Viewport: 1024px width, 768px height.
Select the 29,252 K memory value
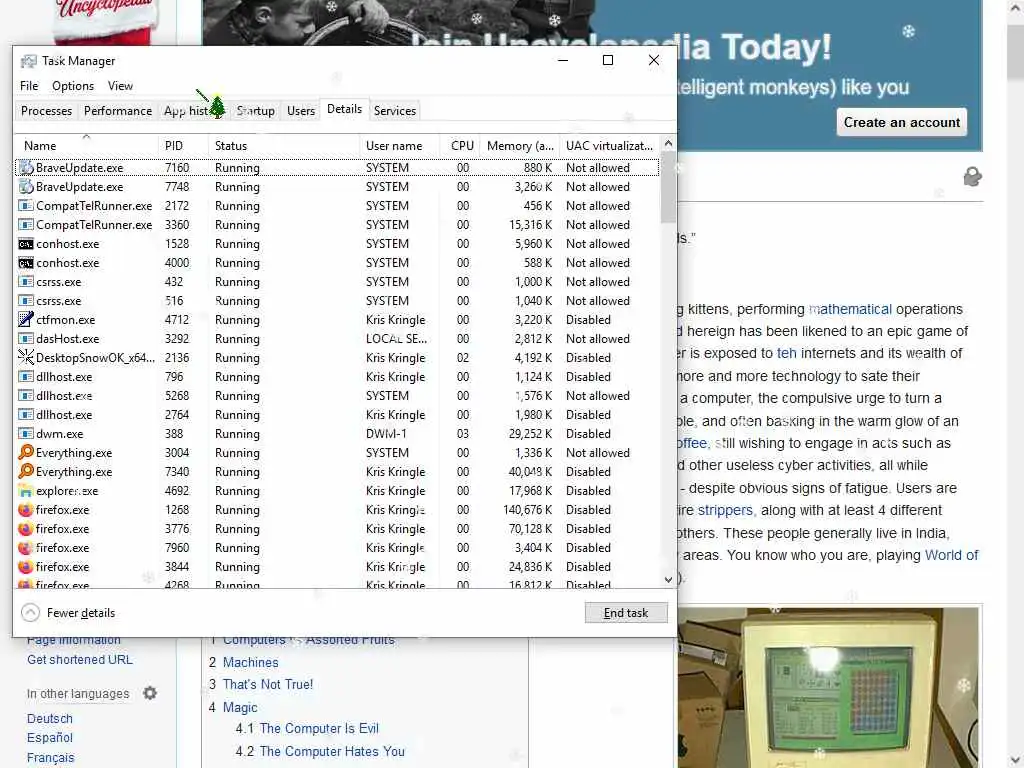coord(530,434)
